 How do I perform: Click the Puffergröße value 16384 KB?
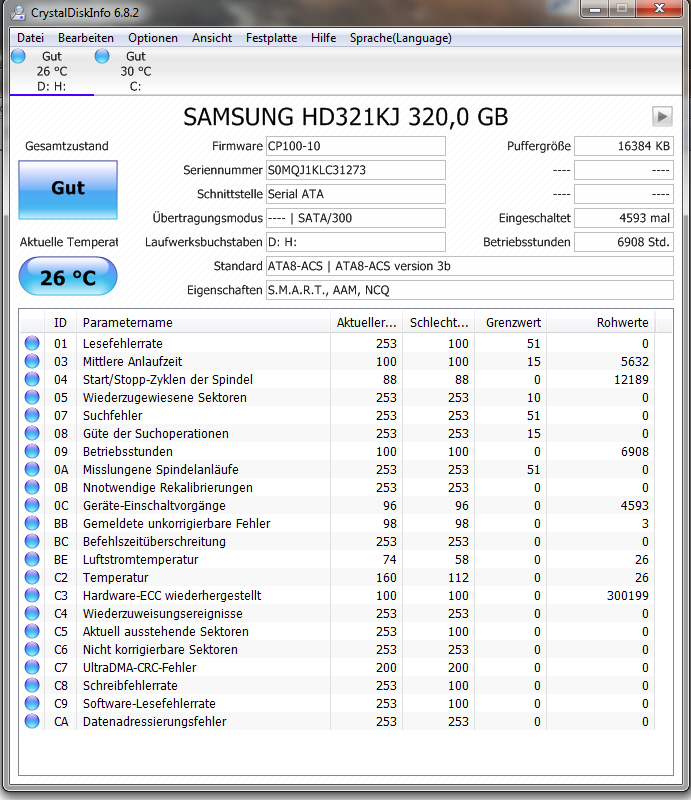point(624,146)
